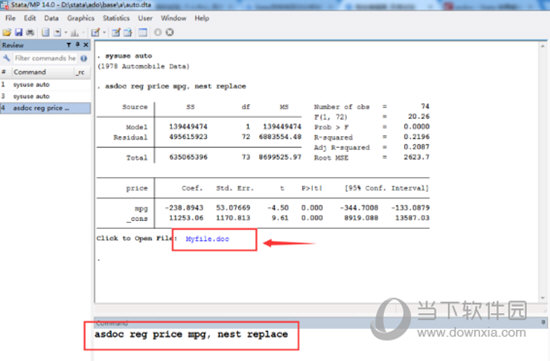Click the Model SS value 139449474
Image resolution: width=550 pixels, height=361 pixels.
click(188, 126)
